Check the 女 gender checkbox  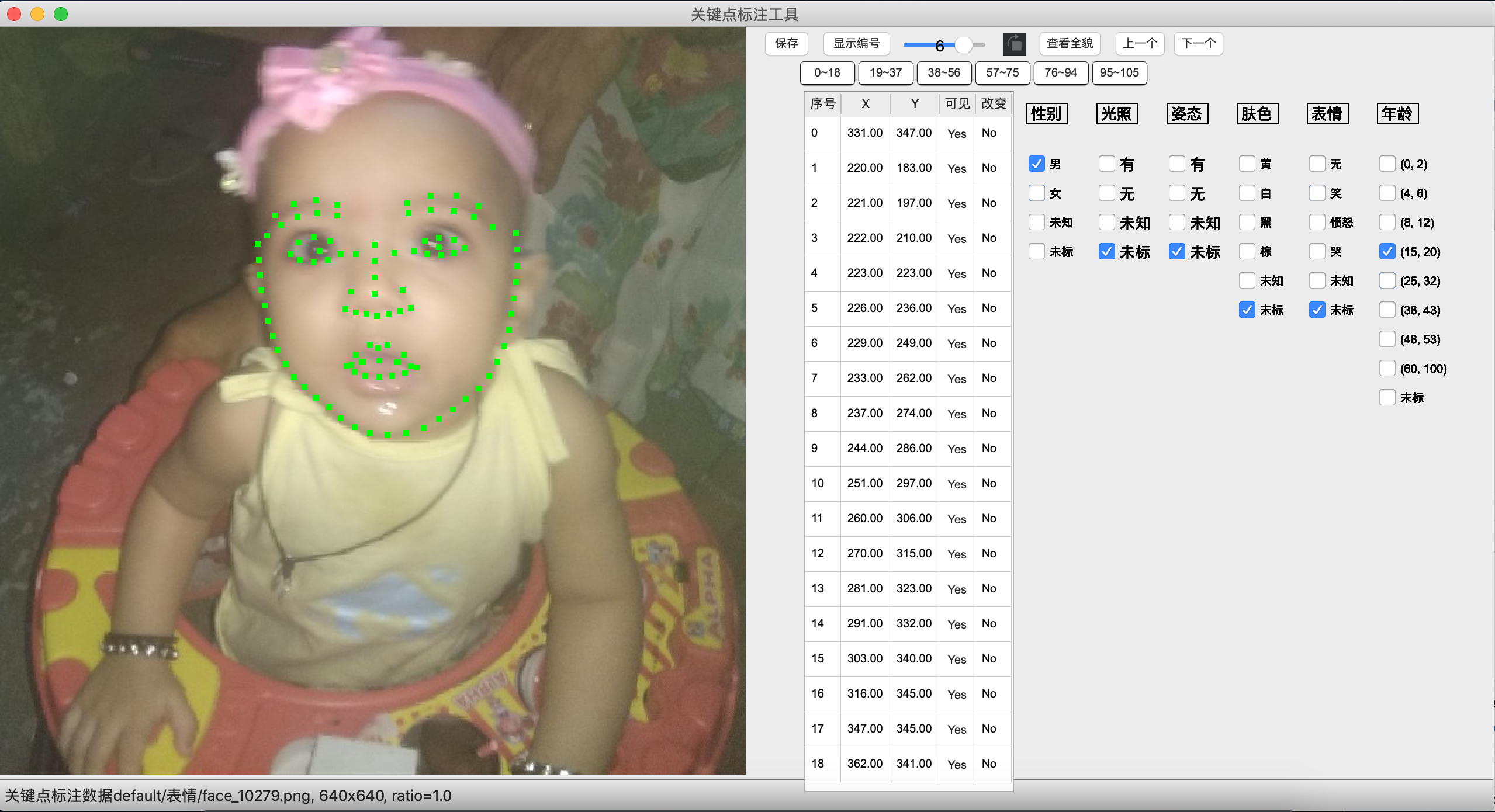(1036, 193)
